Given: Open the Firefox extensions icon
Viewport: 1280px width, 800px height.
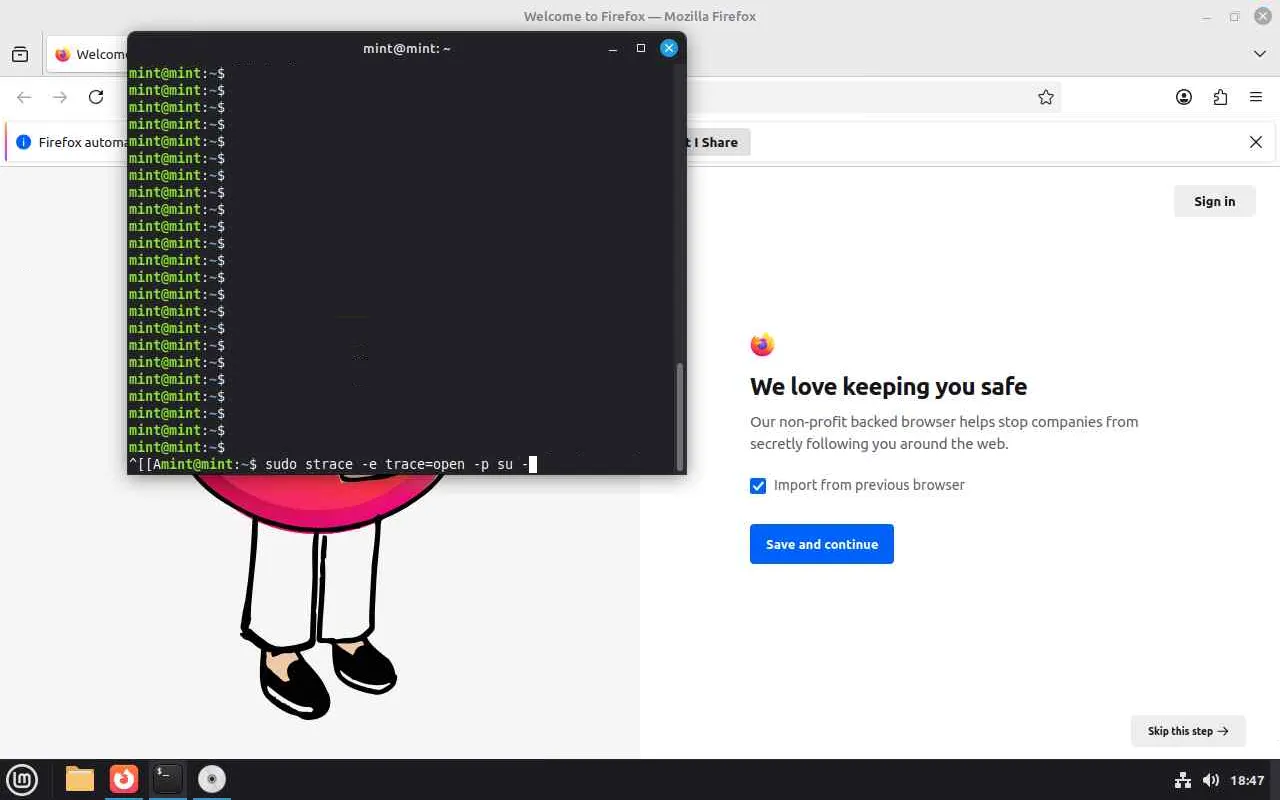Looking at the screenshot, I should [1220, 97].
